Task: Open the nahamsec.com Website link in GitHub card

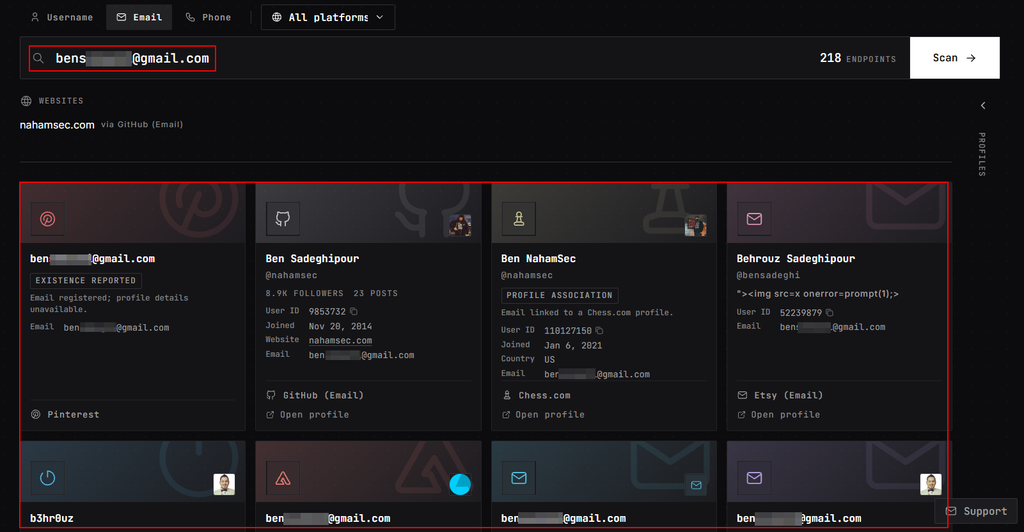Action: (x=340, y=340)
